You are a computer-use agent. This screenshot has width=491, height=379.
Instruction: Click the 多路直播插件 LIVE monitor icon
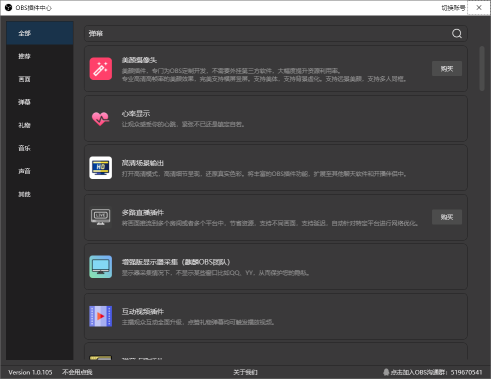[x=101, y=217]
